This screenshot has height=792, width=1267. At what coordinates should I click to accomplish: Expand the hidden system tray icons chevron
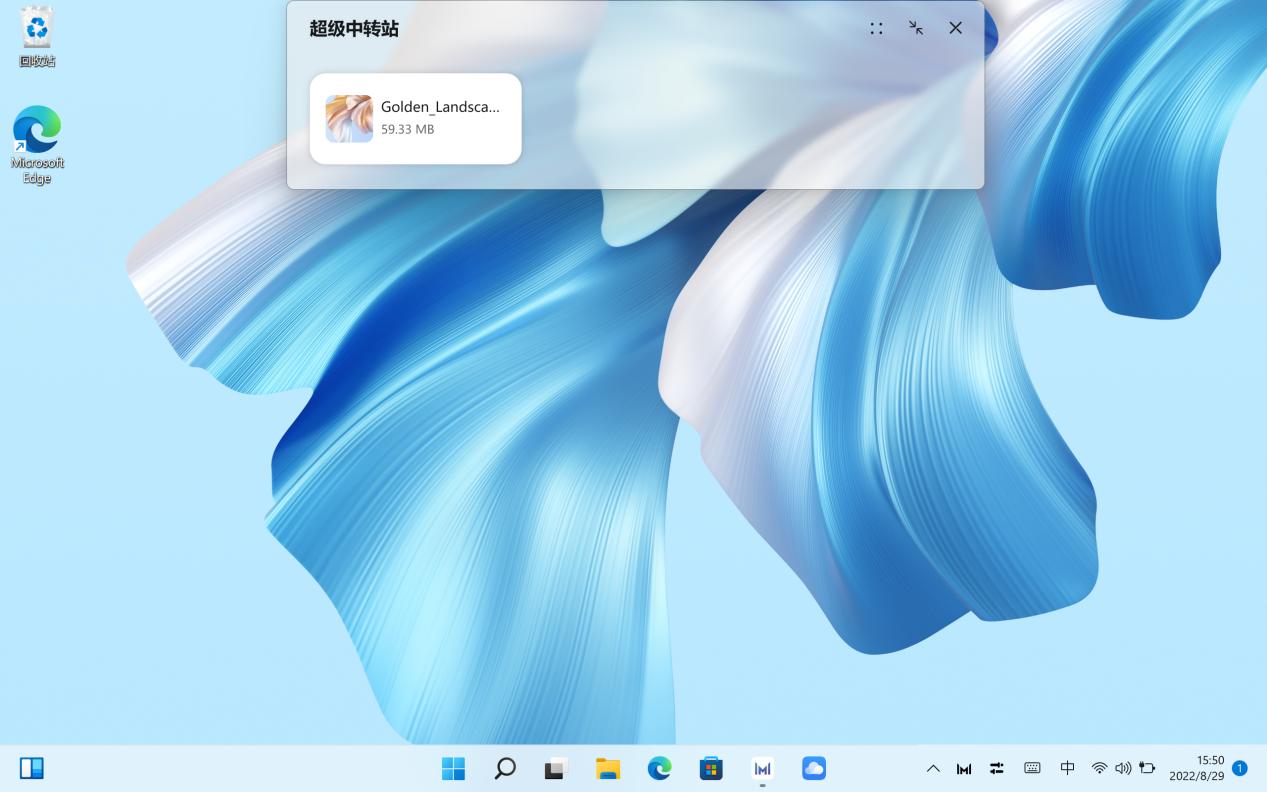pyautogui.click(x=933, y=768)
